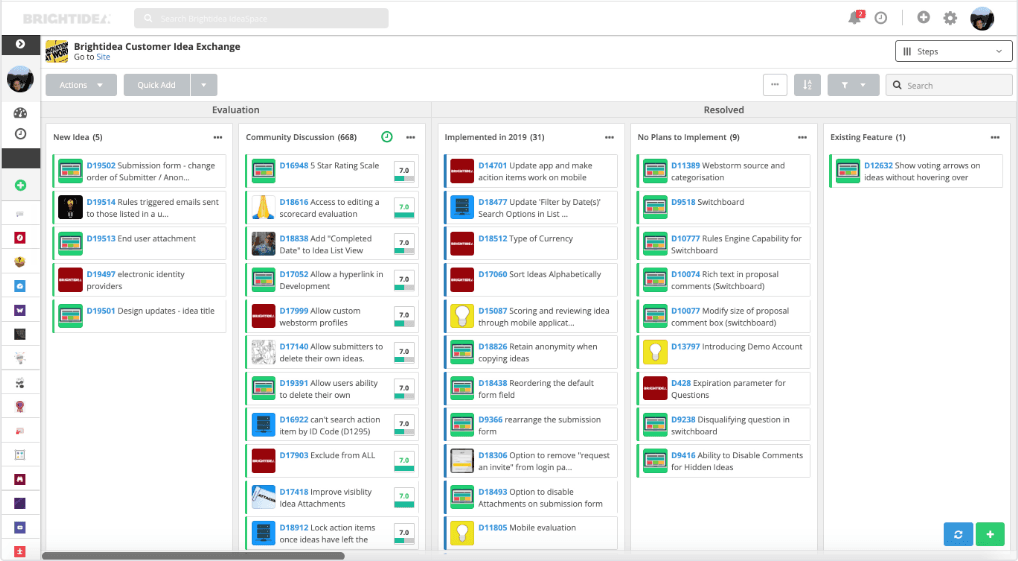Screen dimensions: 1018x561
Task: Expand Quick Add arrow options
Action: click(x=204, y=85)
